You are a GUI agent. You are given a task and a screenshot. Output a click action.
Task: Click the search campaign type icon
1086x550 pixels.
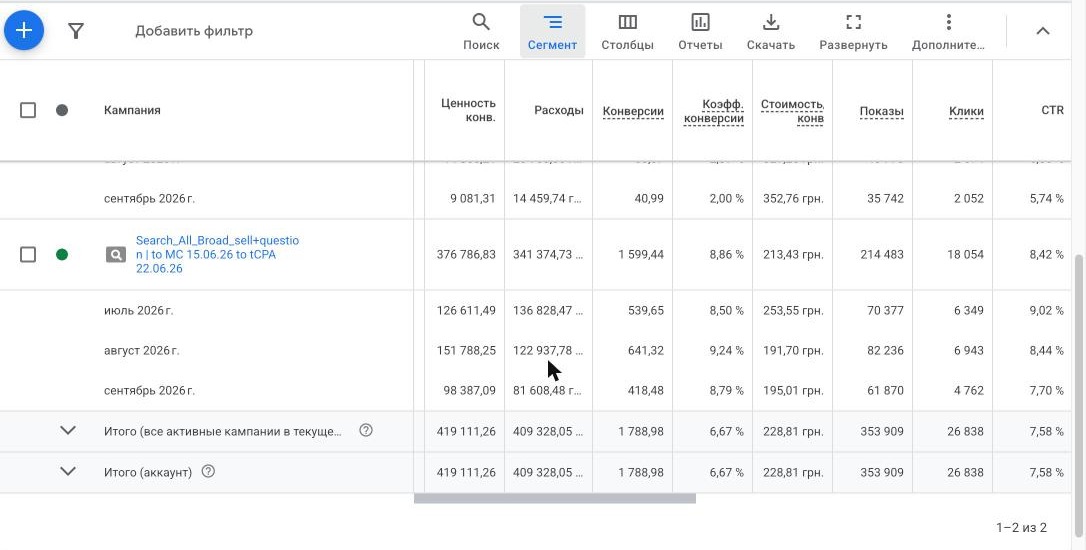pyautogui.click(x=116, y=254)
